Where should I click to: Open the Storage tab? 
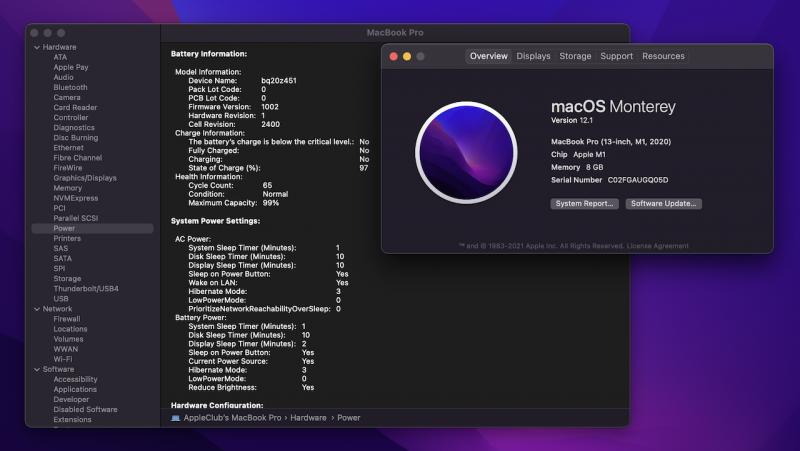pos(575,57)
